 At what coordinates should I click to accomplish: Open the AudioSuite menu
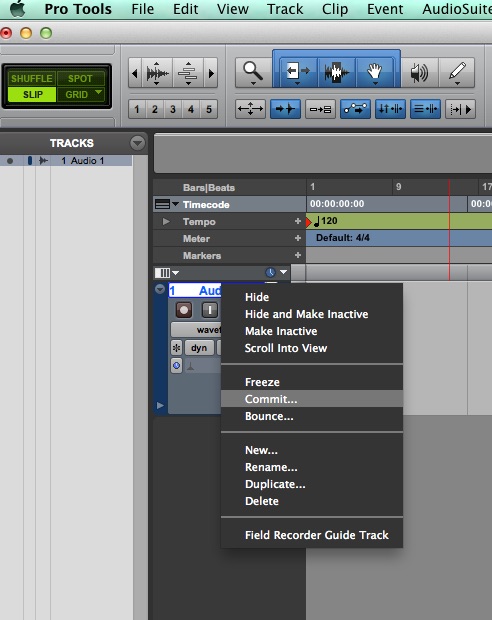[457, 9]
